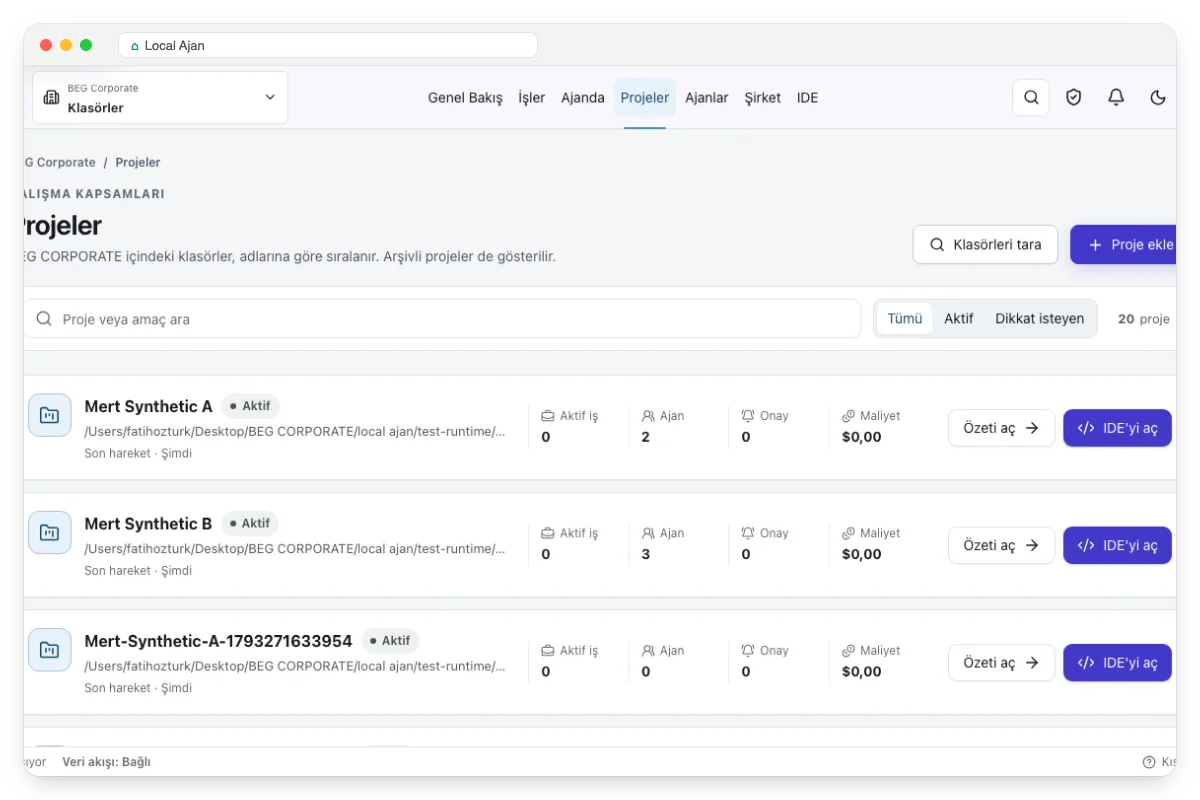Open the notifications bell
1200x800 pixels.
coord(1116,97)
